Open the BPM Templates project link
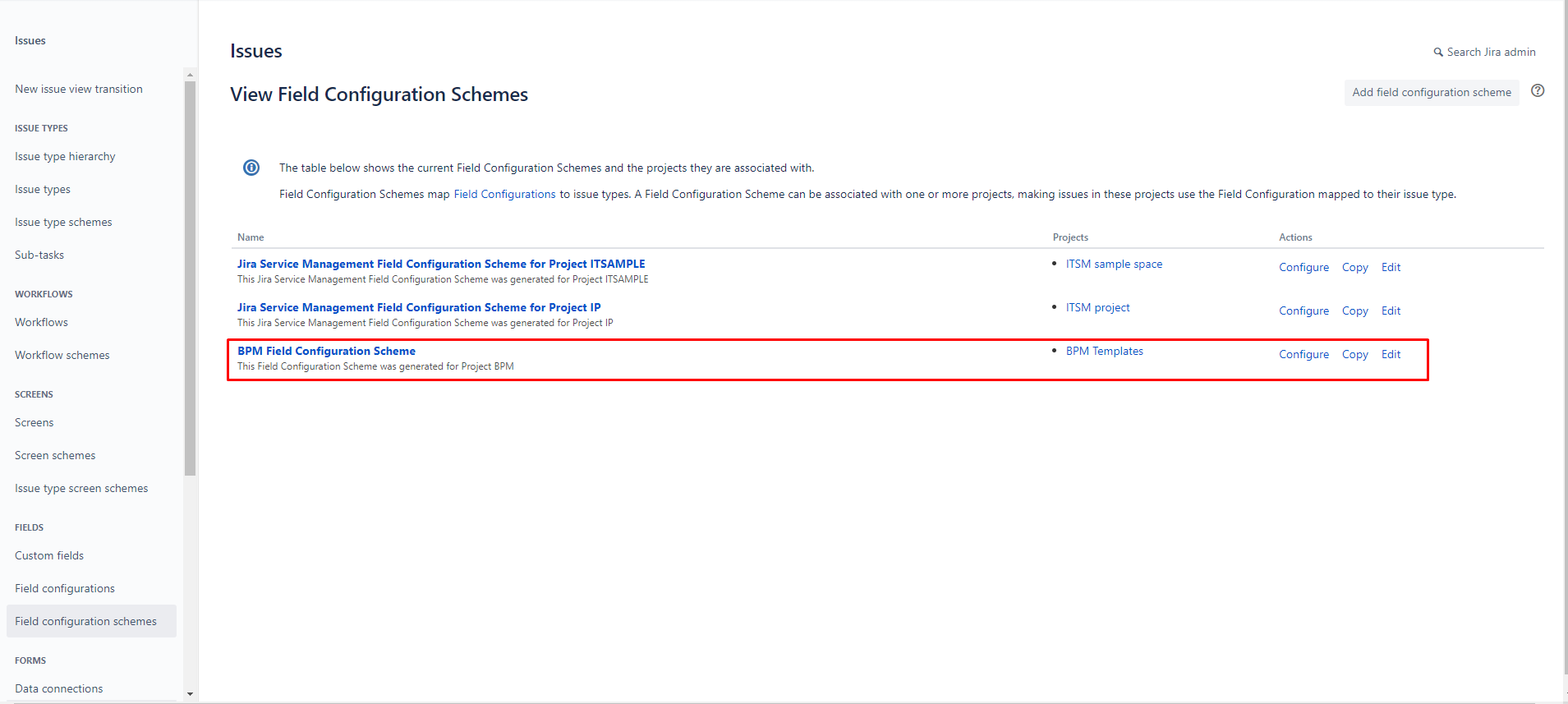Image resolution: width=1568 pixels, height=704 pixels. (x=1104, y=352)
